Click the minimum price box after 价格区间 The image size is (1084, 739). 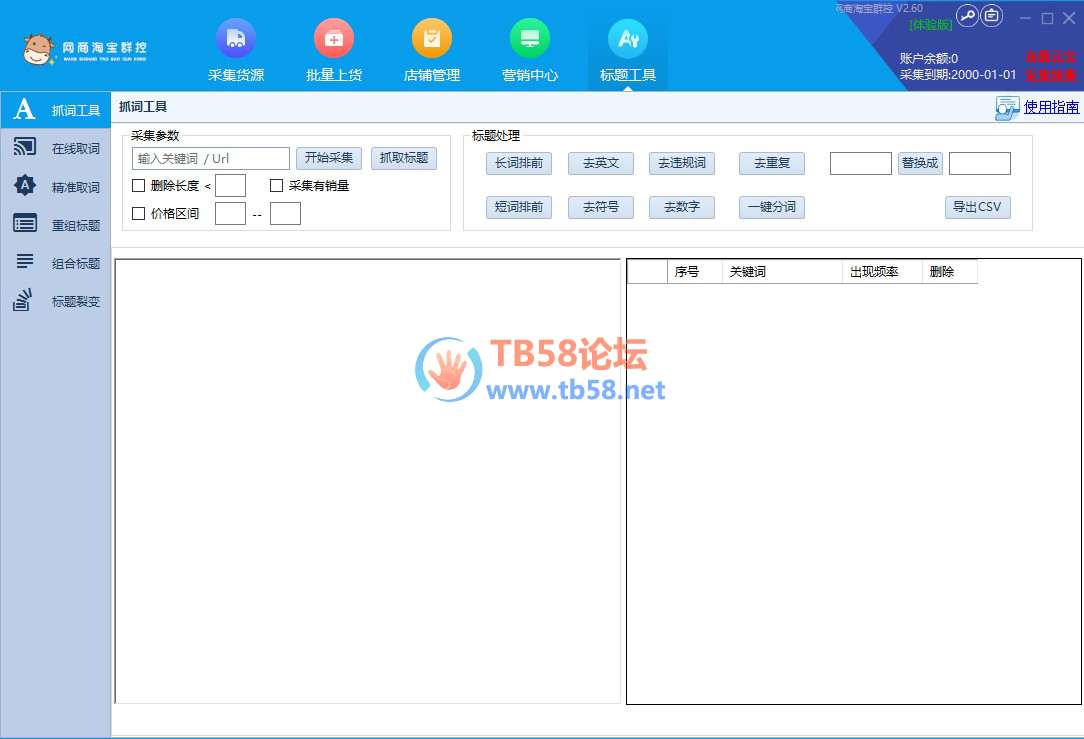pos(230,214)
